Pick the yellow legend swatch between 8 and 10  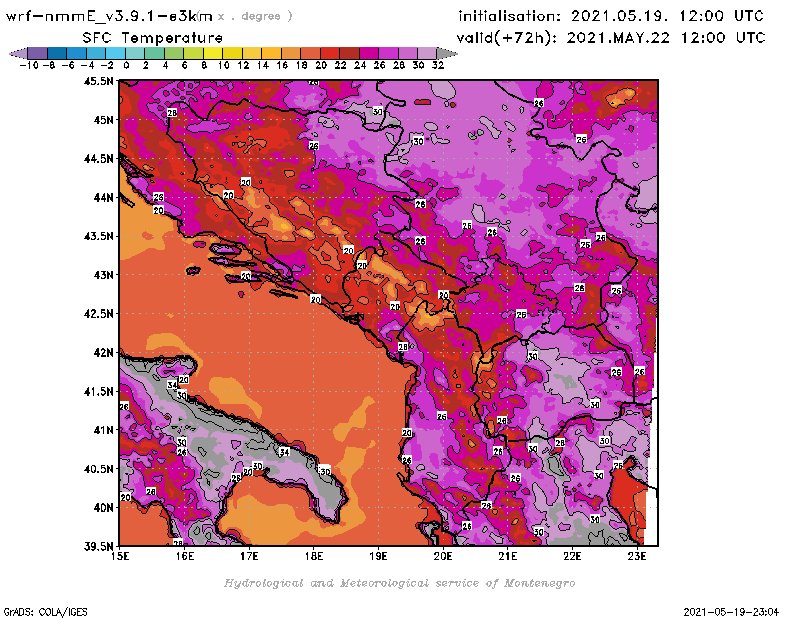213,53
